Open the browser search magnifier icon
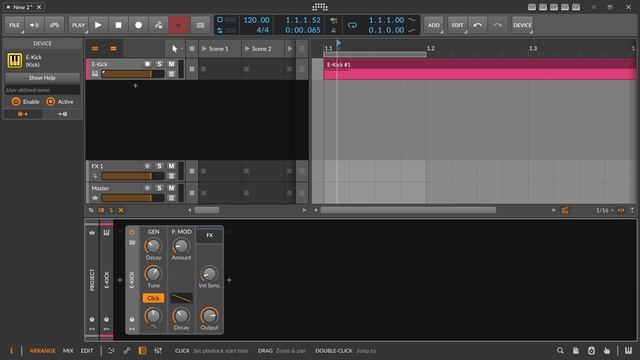The height and width of the screenshot is (360, 640). 560,351
